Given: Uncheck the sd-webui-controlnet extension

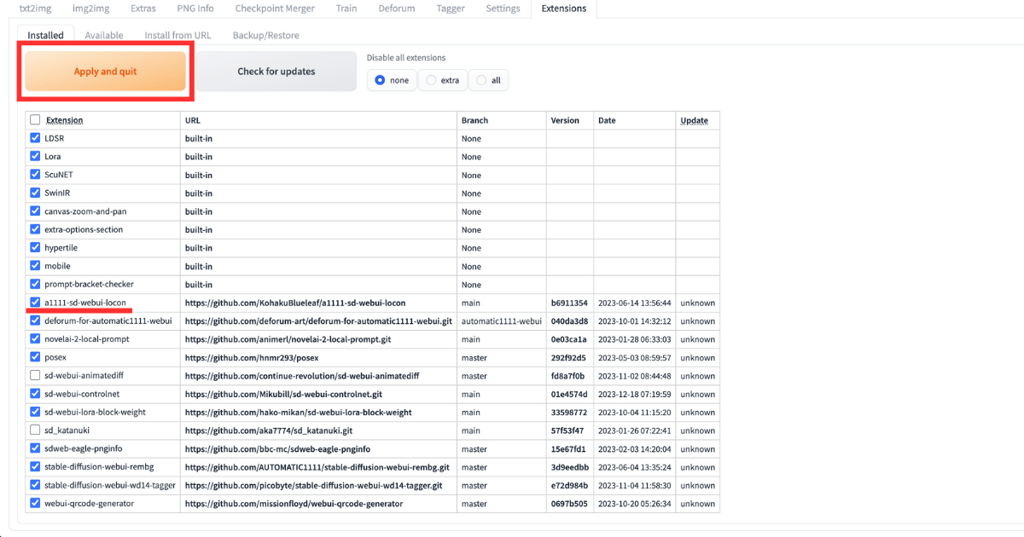Looking at the screenshot, I should (x=36, y=394).
